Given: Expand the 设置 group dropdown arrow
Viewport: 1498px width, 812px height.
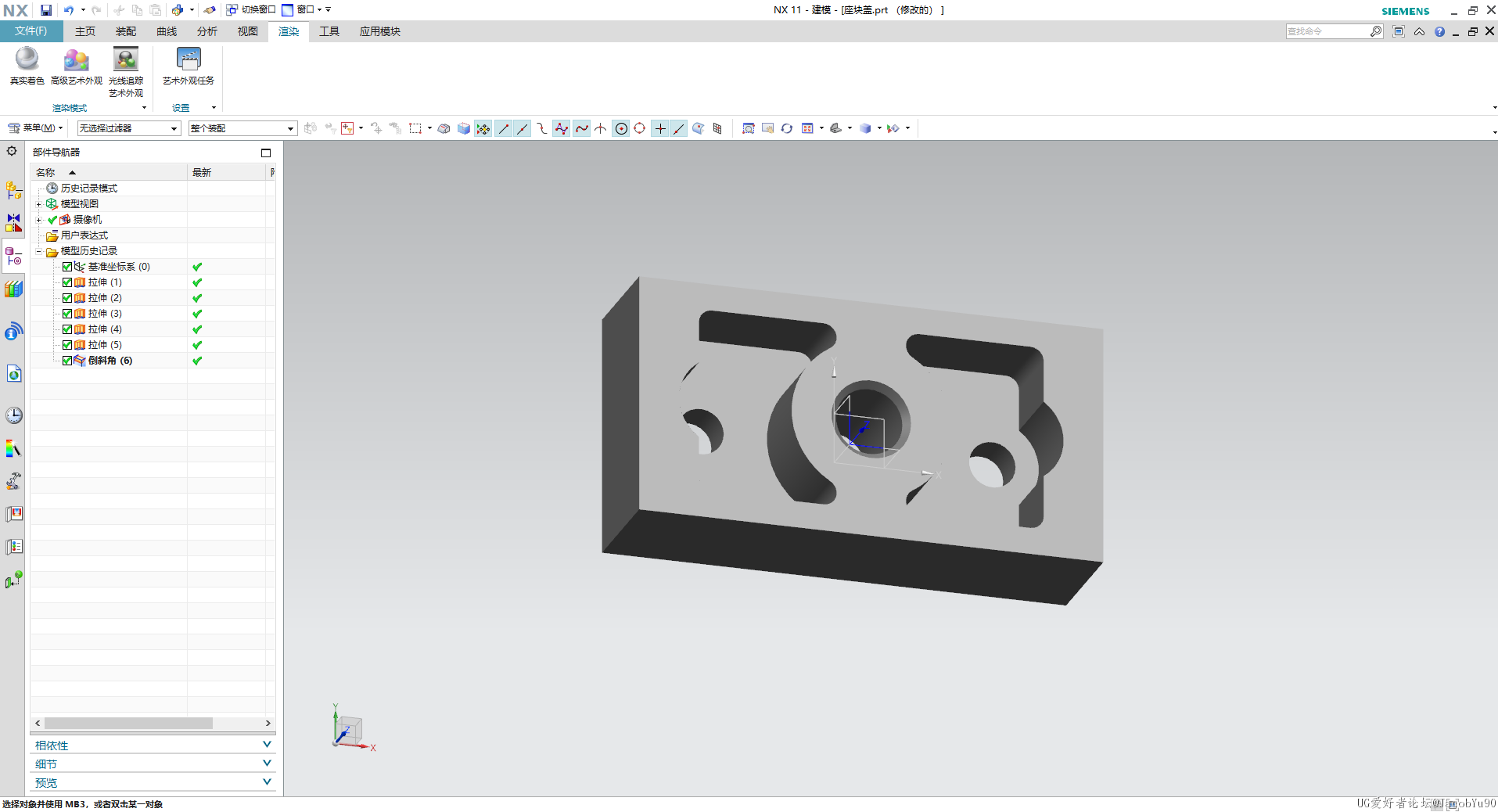Looking at the screenshot, I should pos(214,108).
